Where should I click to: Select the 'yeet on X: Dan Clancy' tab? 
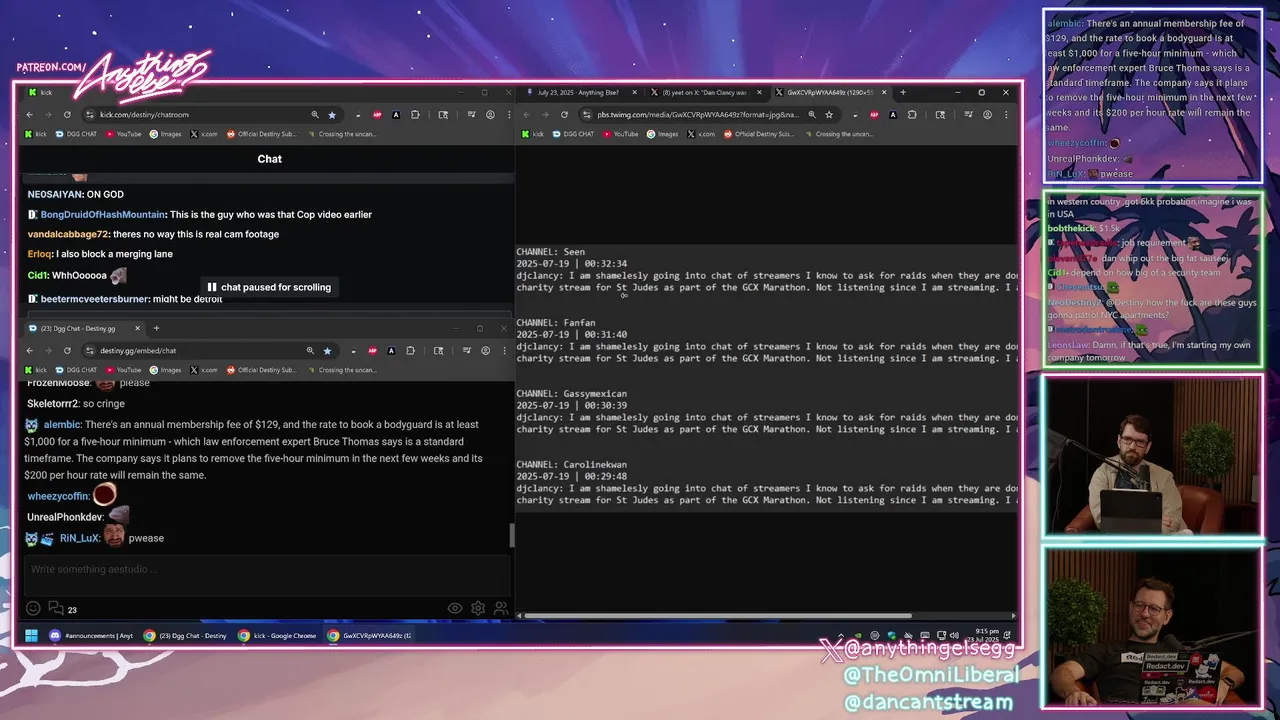(x=704, y=92)
